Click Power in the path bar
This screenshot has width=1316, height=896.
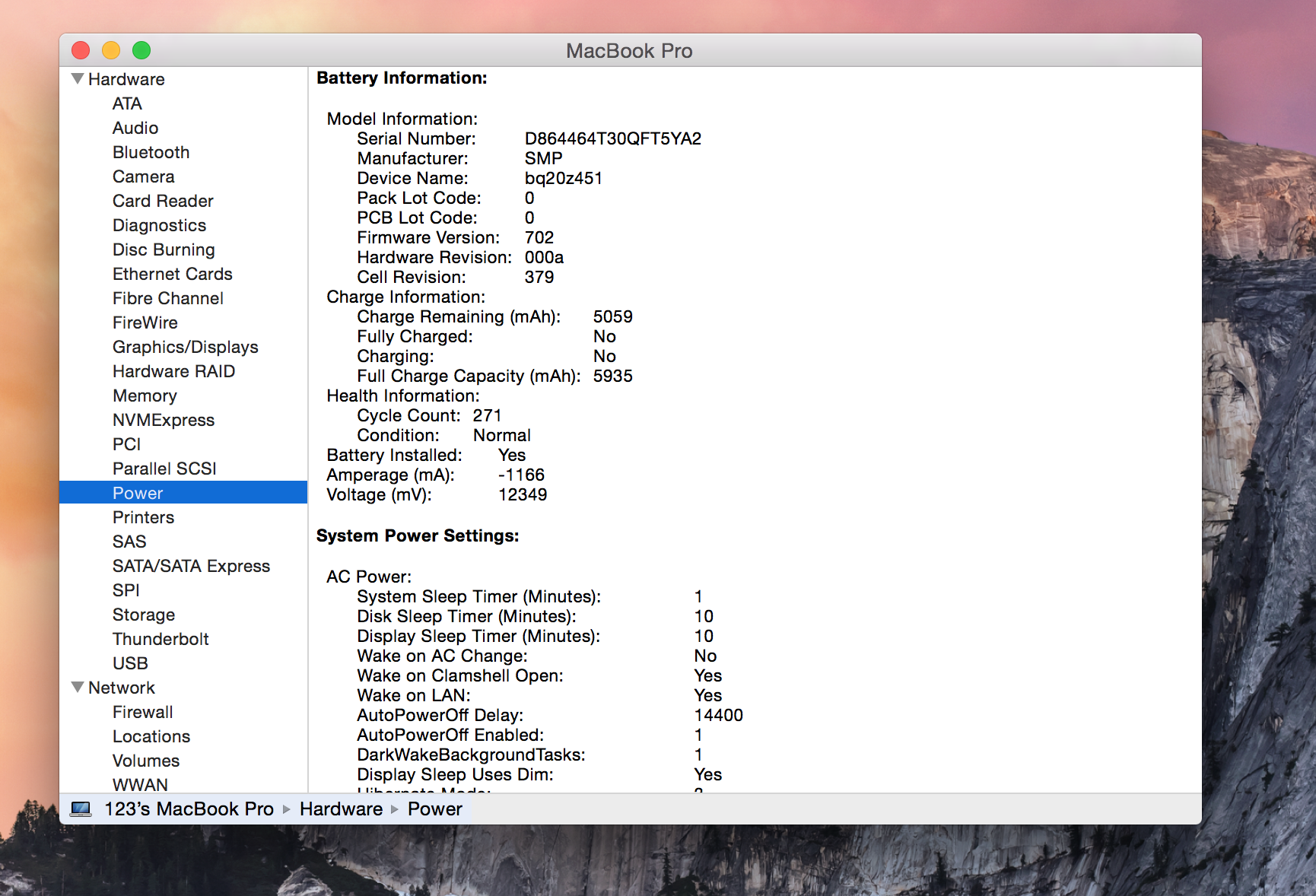point(435,809)
